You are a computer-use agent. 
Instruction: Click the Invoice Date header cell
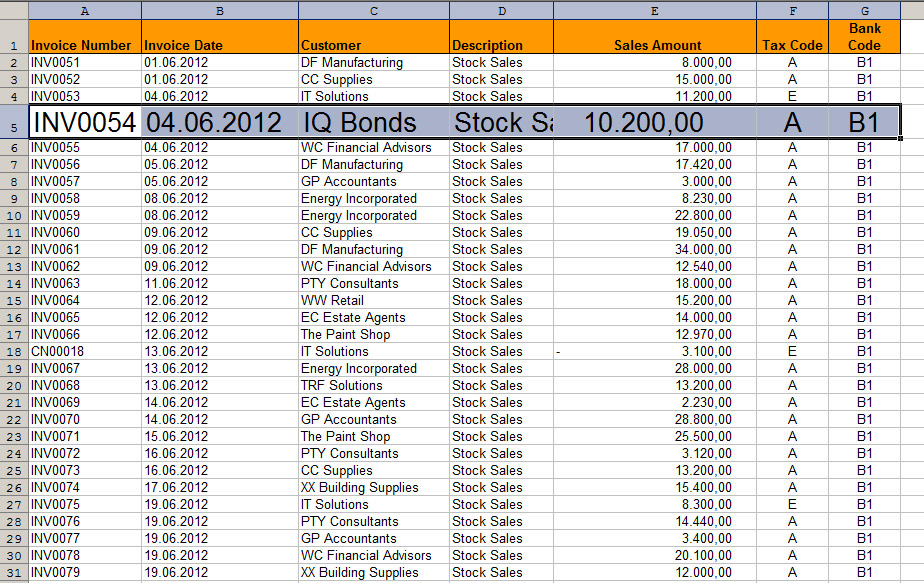(x=220, y=37)
